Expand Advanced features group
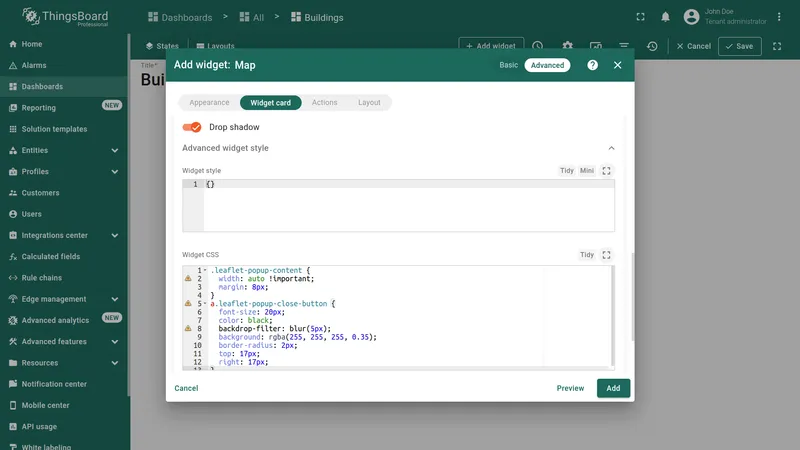800x450 pixels. pyautogui.click(x=115, y=342)
